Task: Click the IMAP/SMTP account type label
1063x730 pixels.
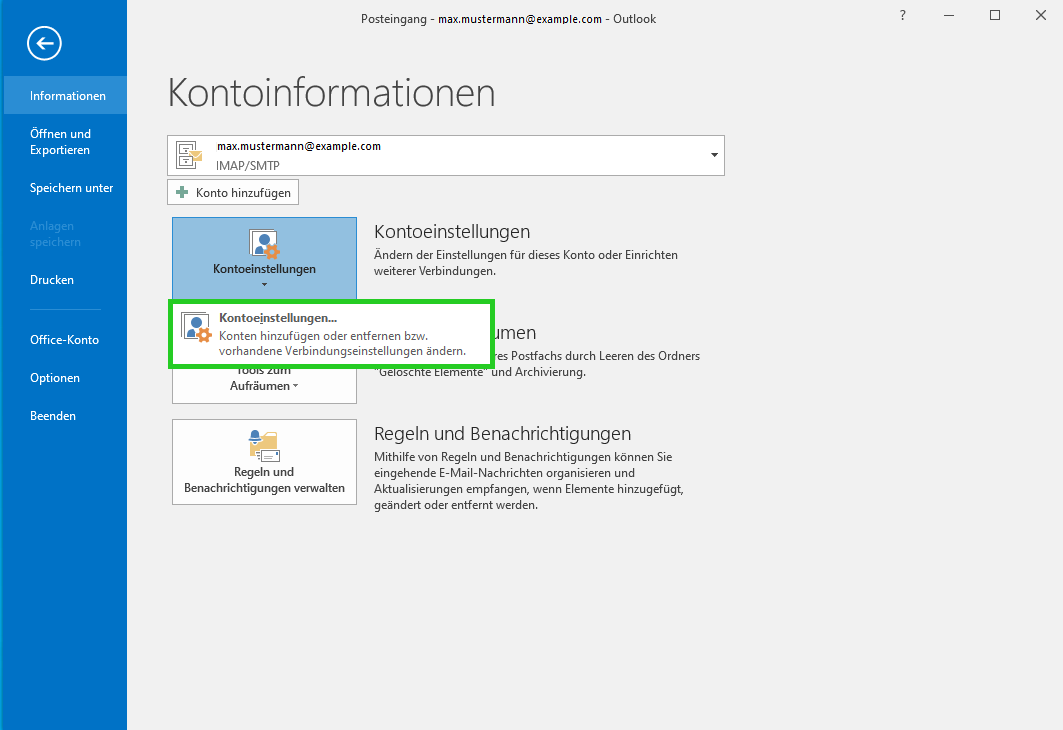Action: coord(247,165)
